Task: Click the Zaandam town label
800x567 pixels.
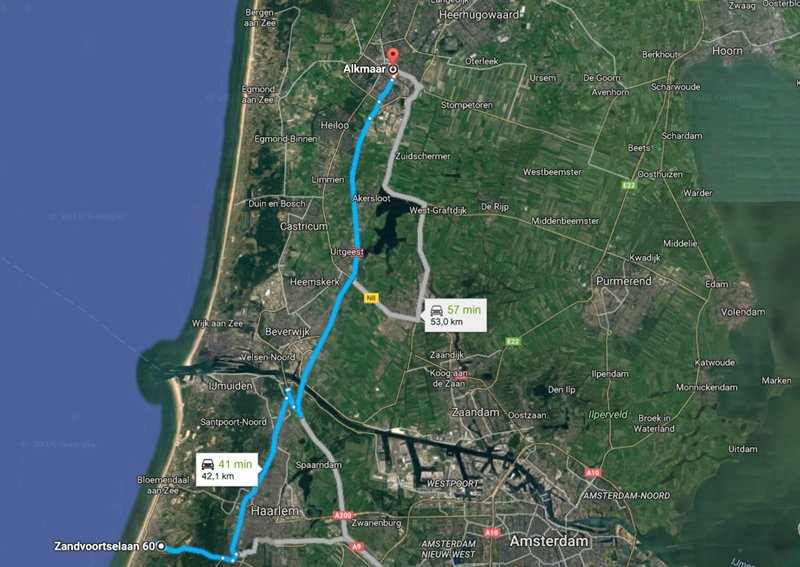Action: click(x=475, y=412)
